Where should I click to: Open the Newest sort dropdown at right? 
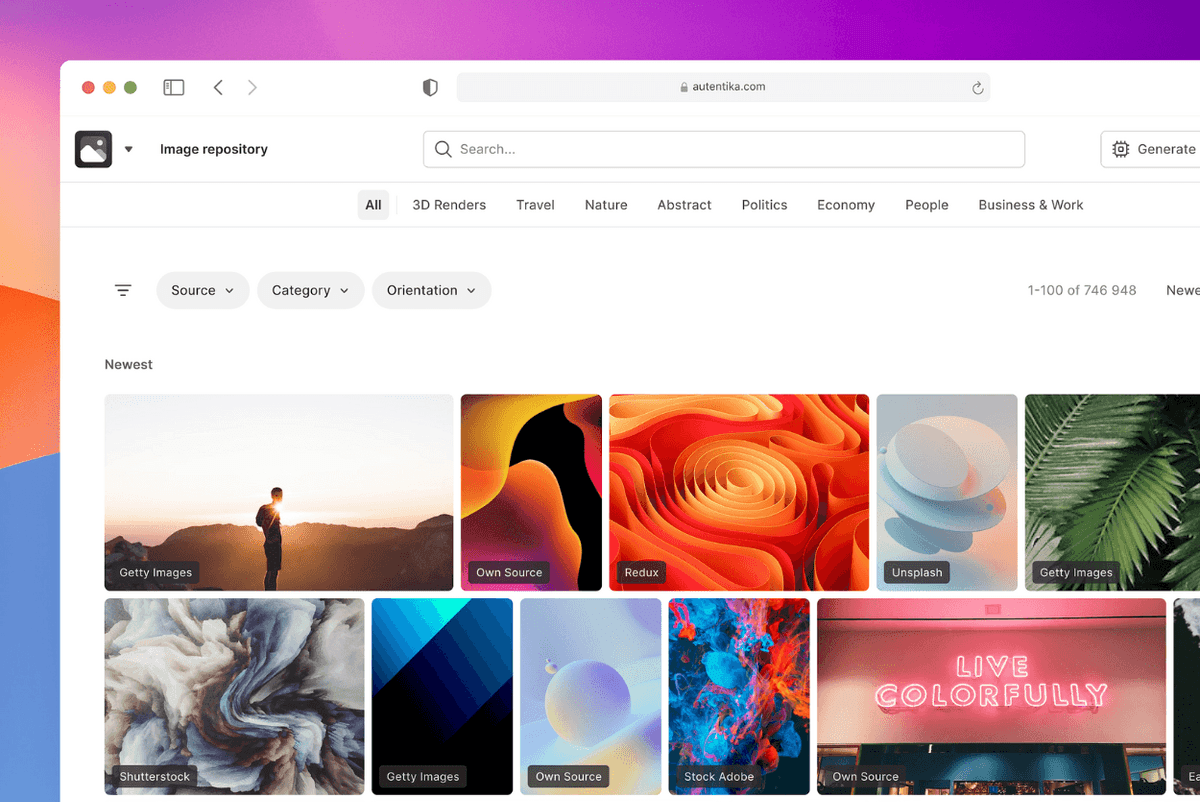(1182, 290)
